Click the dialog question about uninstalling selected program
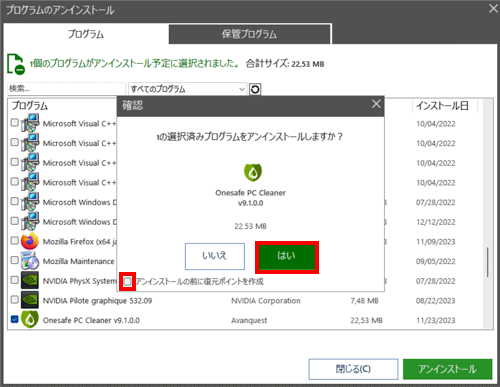Viewport: 500px width, 387px height. click(x=249, y=137)
